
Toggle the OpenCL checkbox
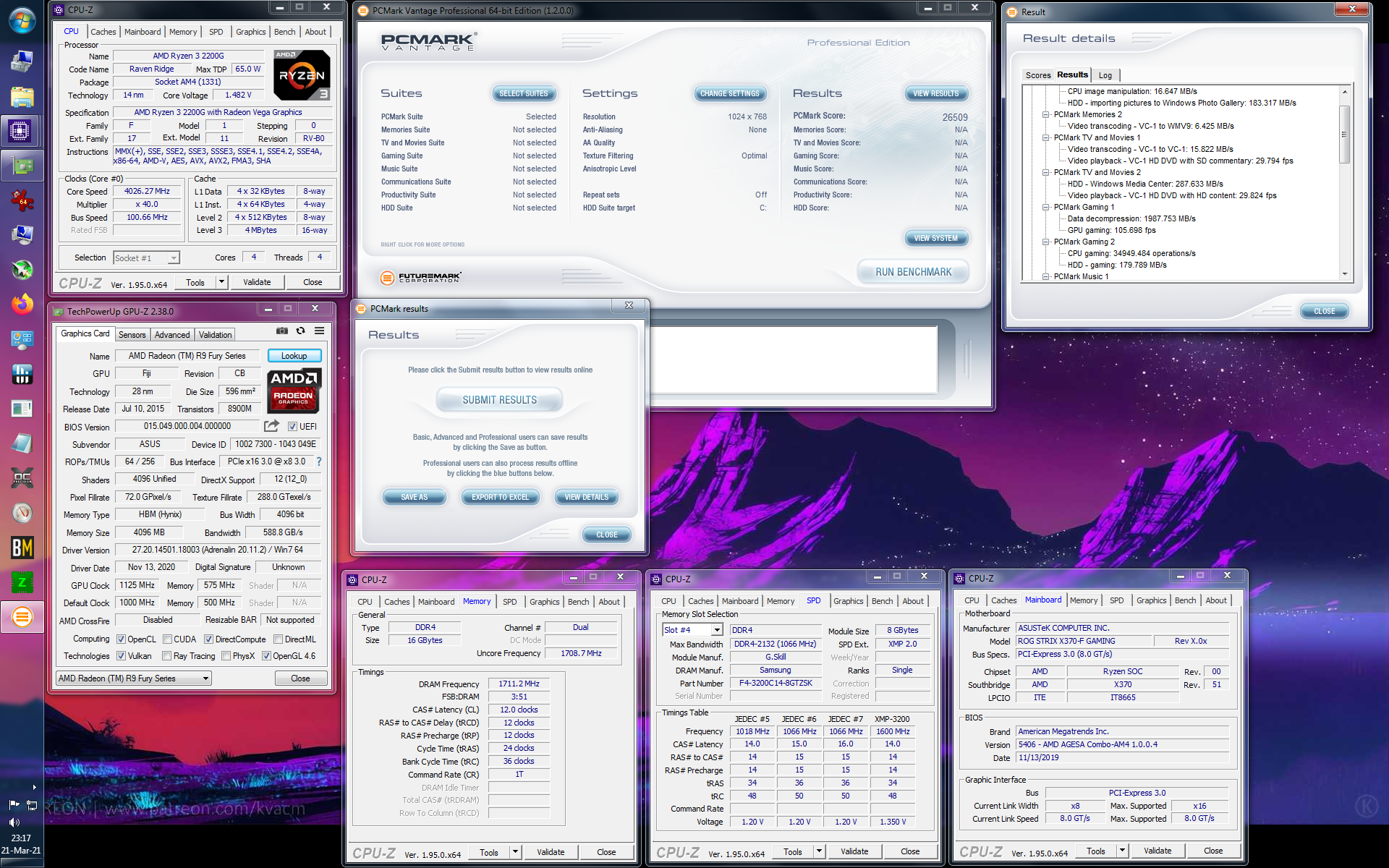[122, 639]
